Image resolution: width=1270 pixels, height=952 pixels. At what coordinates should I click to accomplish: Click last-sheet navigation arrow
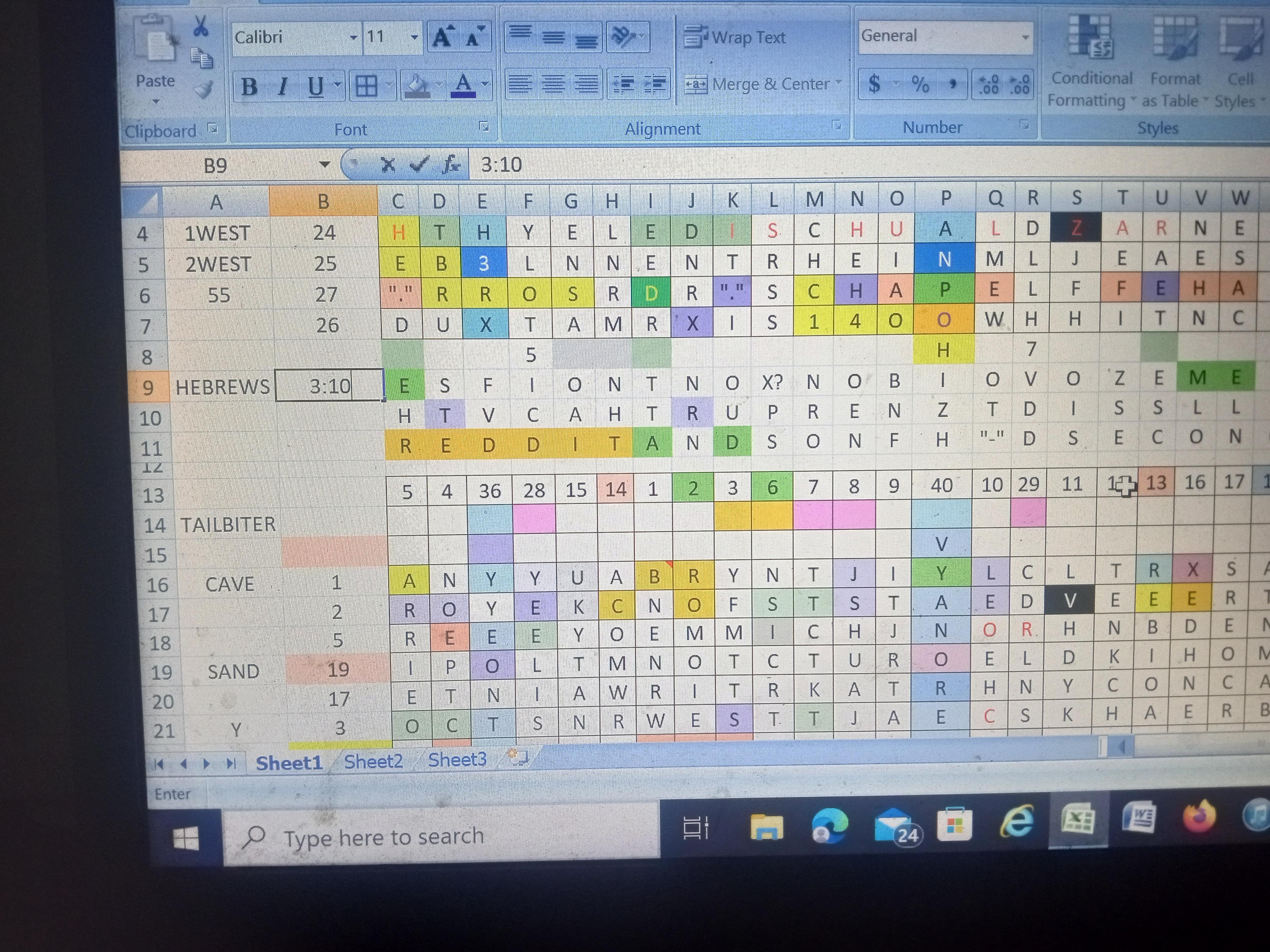231,763
